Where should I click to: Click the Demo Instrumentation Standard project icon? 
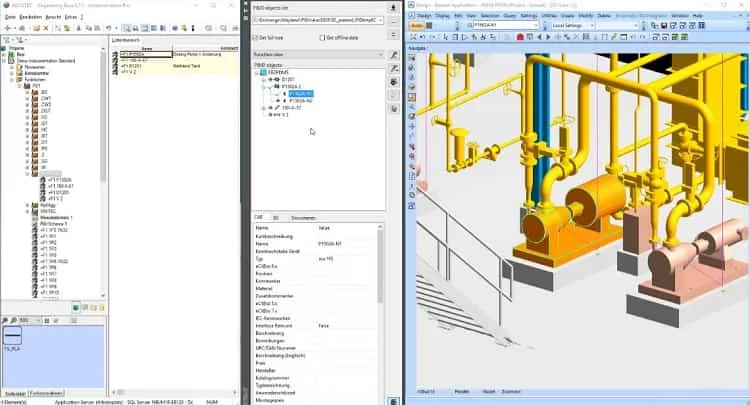pyautogui.click(x=11, y=61)
